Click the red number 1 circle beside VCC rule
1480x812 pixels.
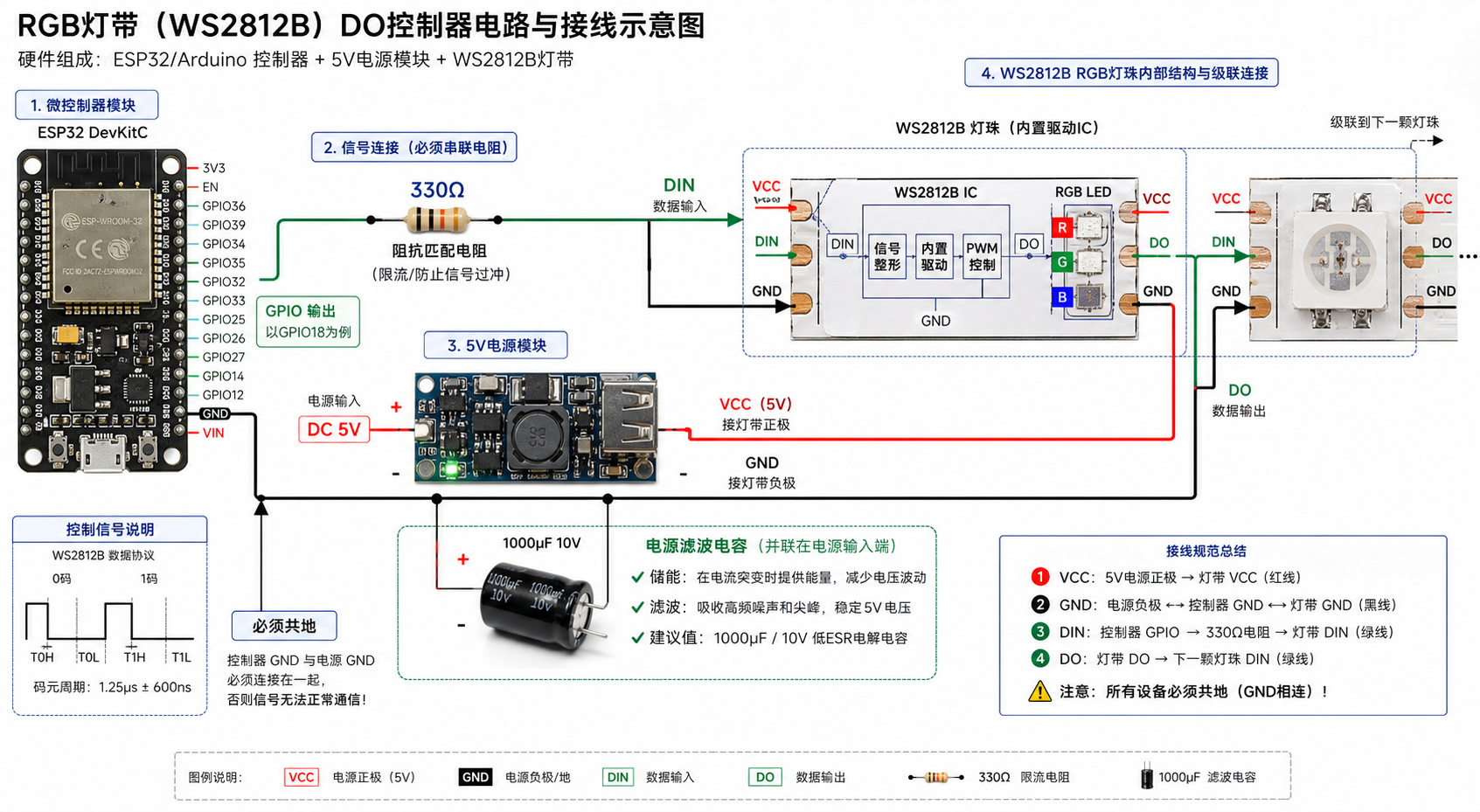(x=1039, y=577)
